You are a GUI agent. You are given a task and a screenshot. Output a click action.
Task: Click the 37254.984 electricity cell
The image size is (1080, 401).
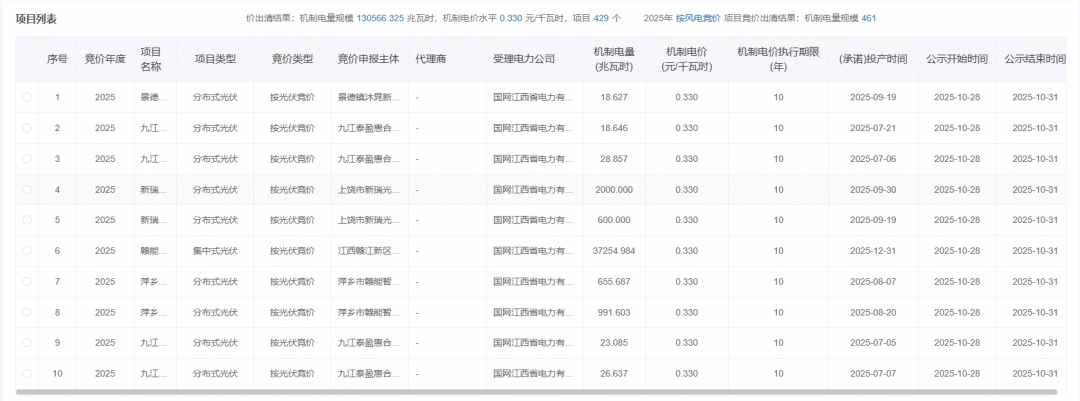614,251
